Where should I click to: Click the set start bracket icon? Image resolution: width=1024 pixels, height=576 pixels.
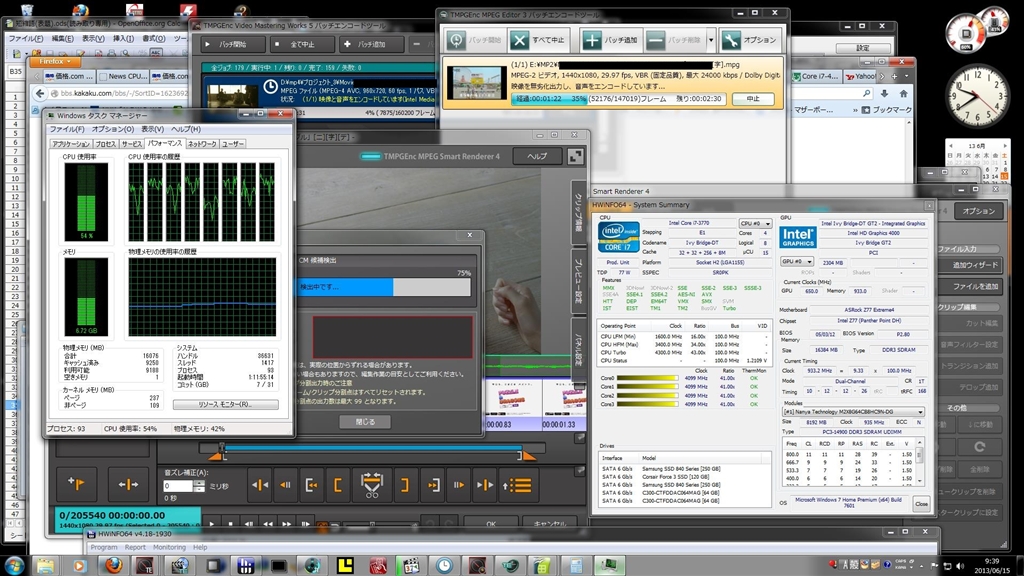coord(340,485)
